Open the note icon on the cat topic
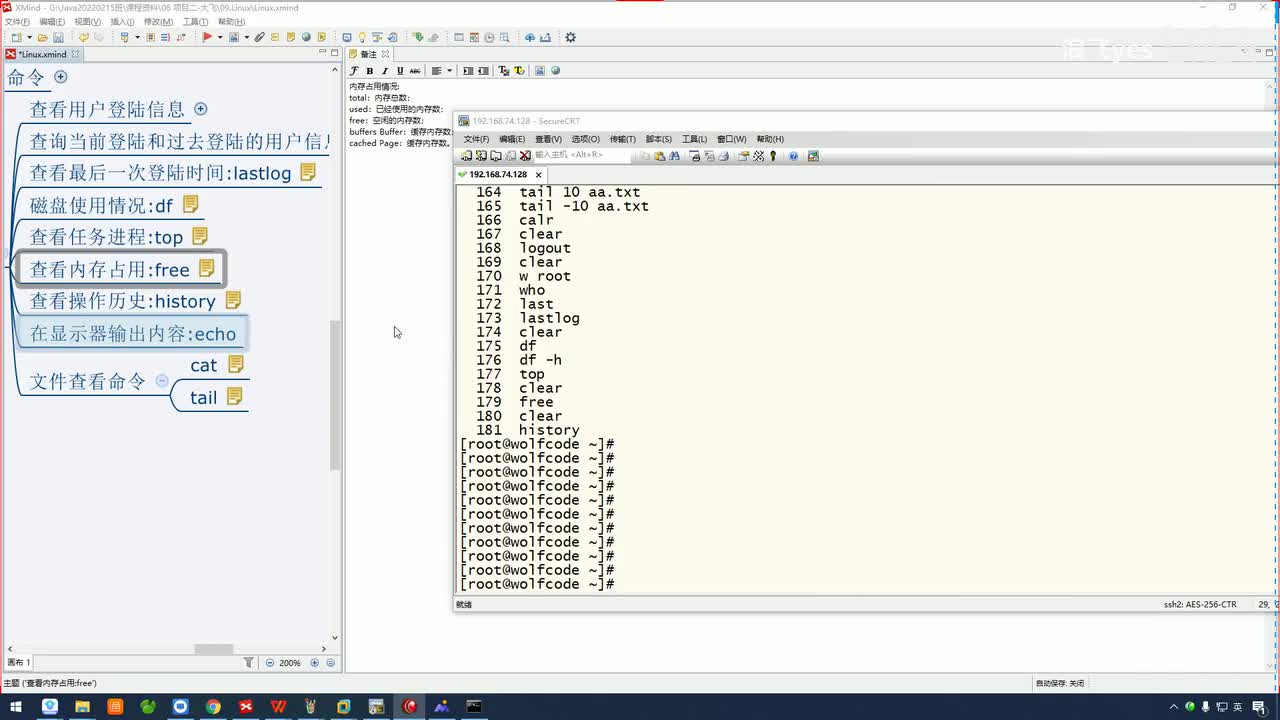 (x=236, y=364)
